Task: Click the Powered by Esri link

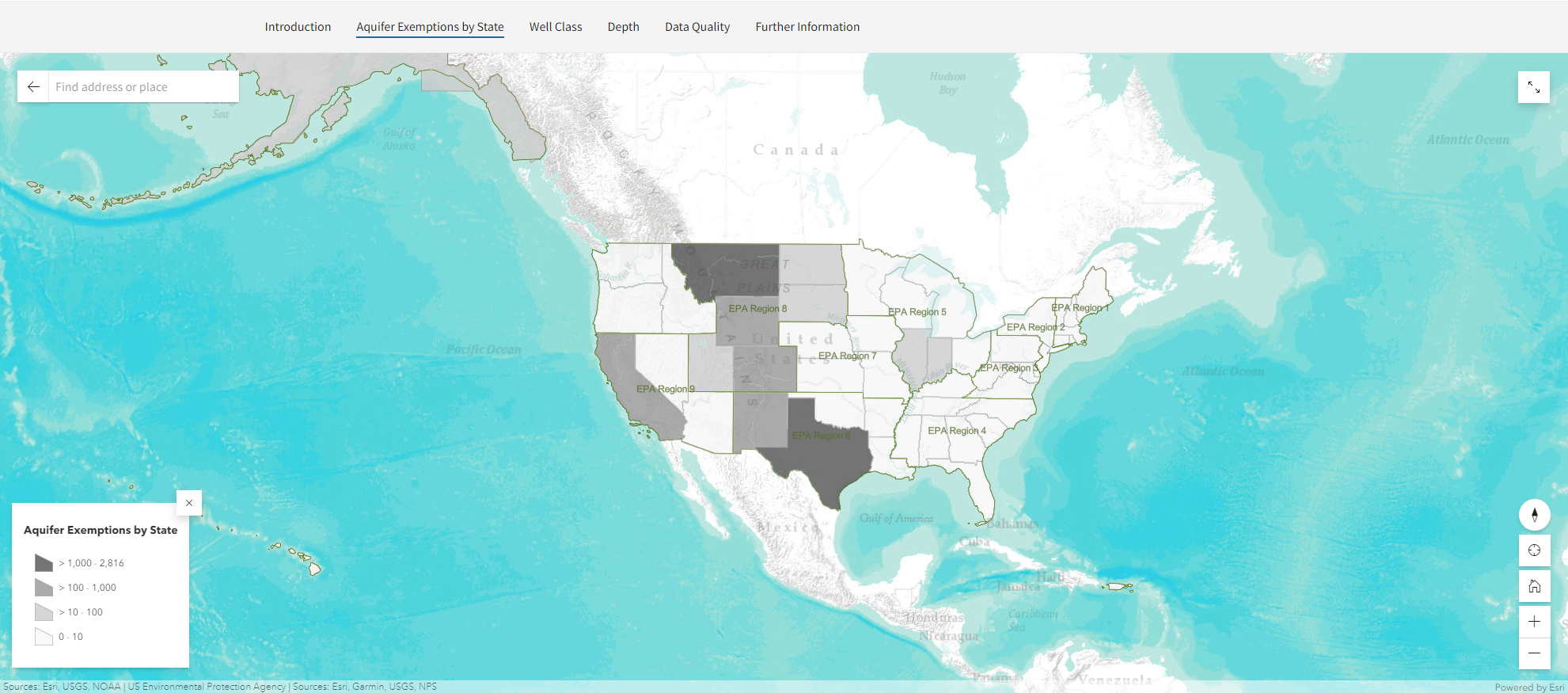Action: pos(1529,687)
